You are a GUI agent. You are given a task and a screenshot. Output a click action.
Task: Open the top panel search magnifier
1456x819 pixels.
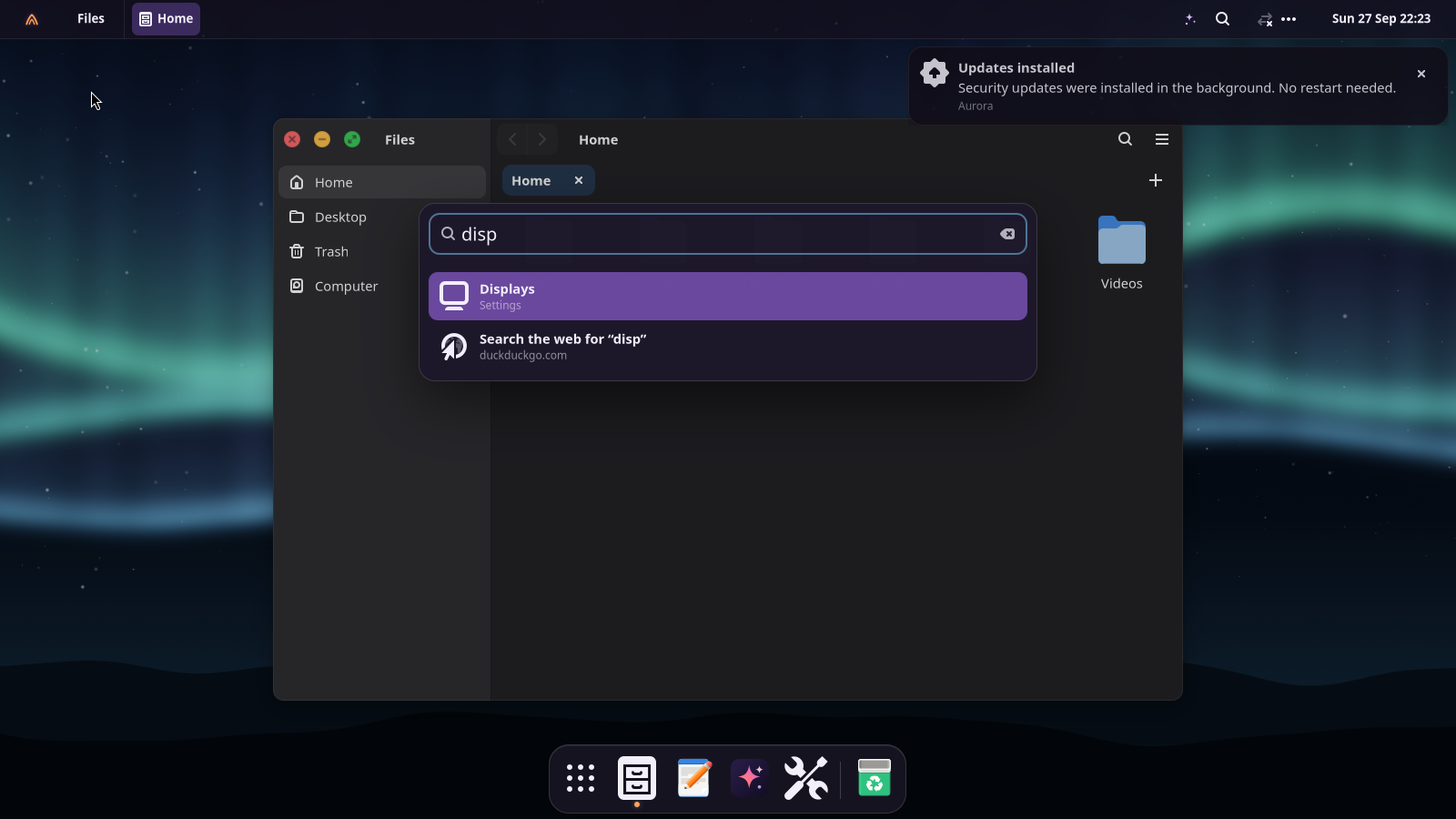pos(1223,19)
